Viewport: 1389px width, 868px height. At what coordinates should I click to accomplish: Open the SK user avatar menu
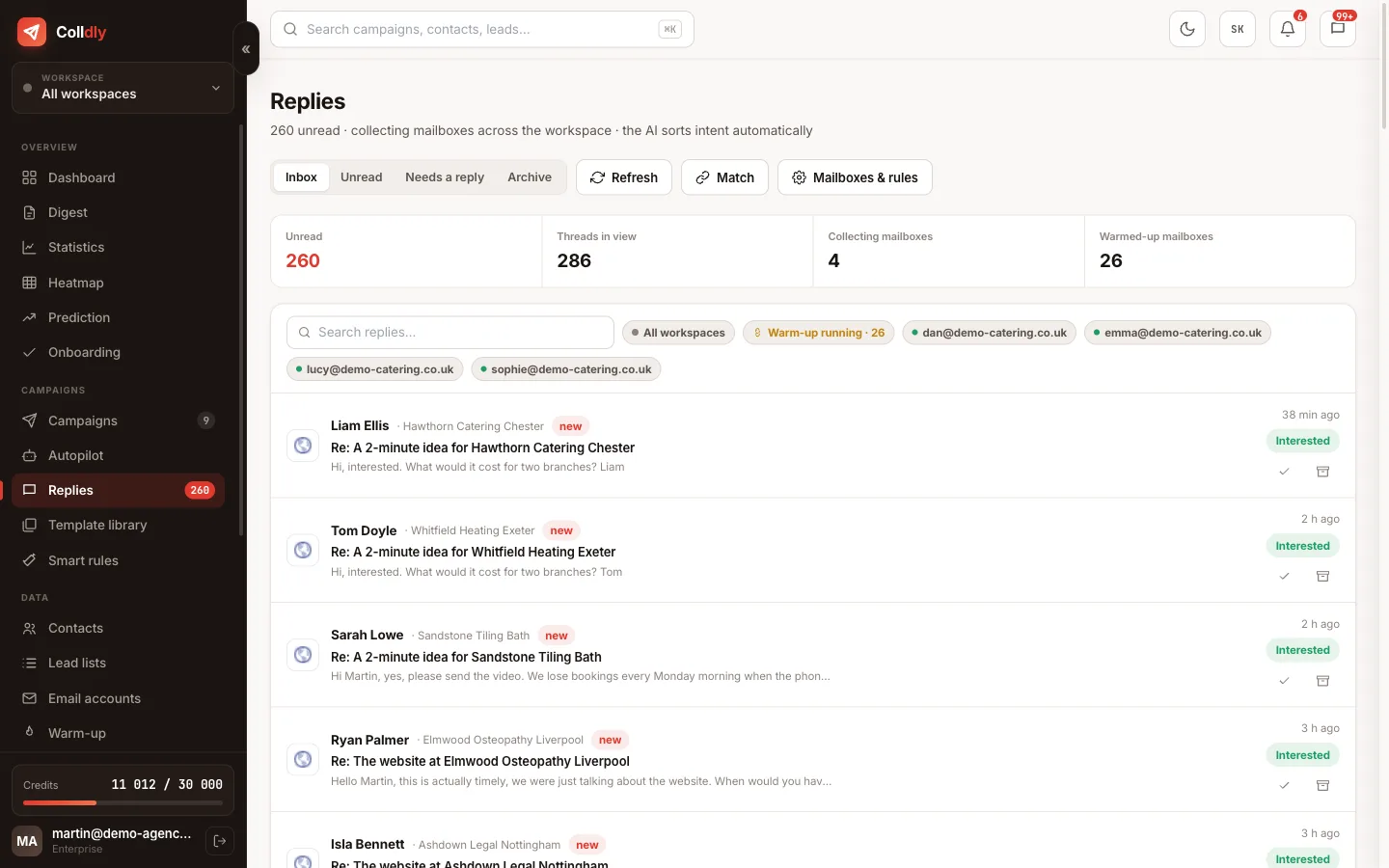click(1238, 29)
